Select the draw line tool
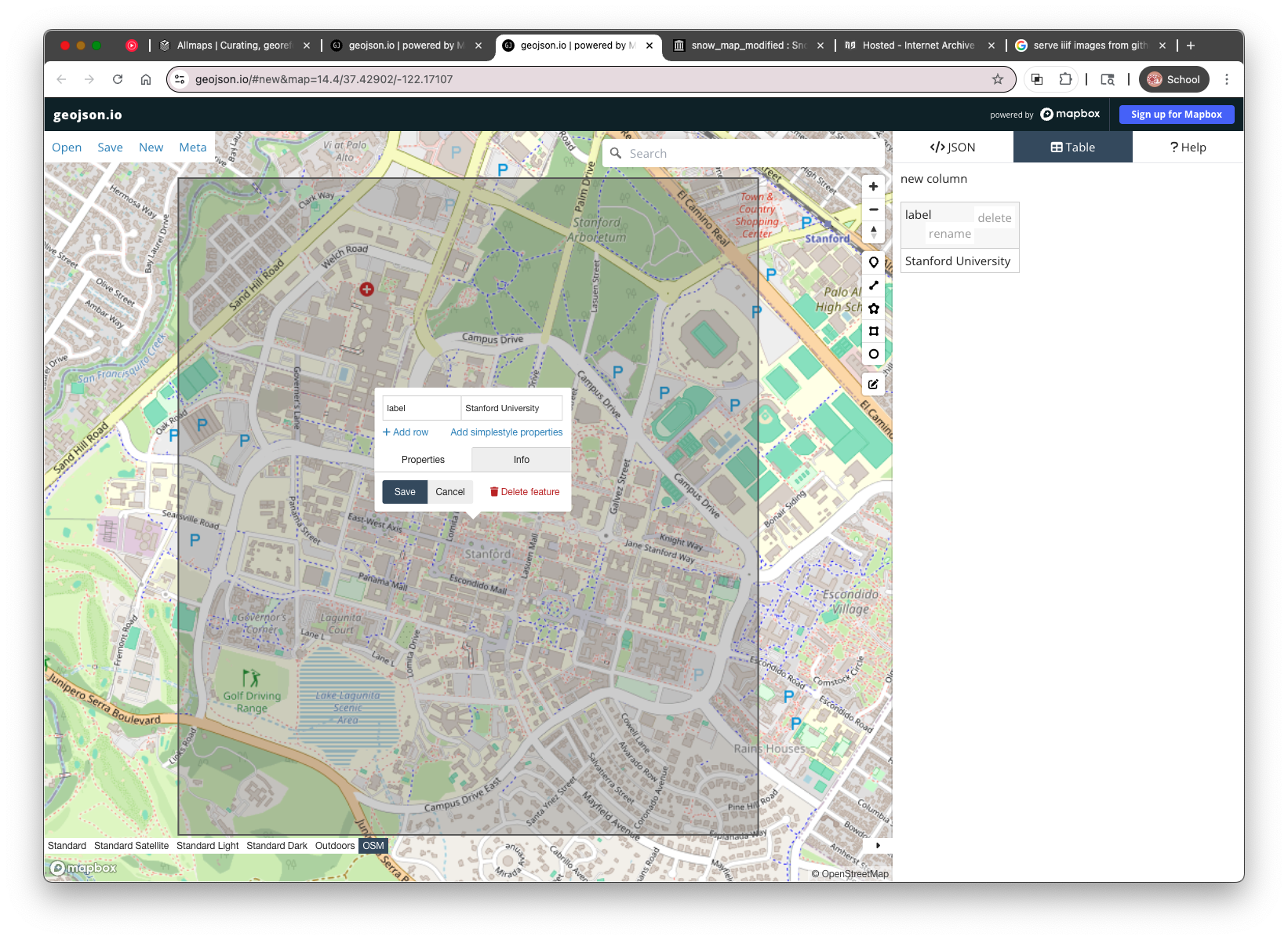This screenshot has height=940, width=1288. point(873,285)
